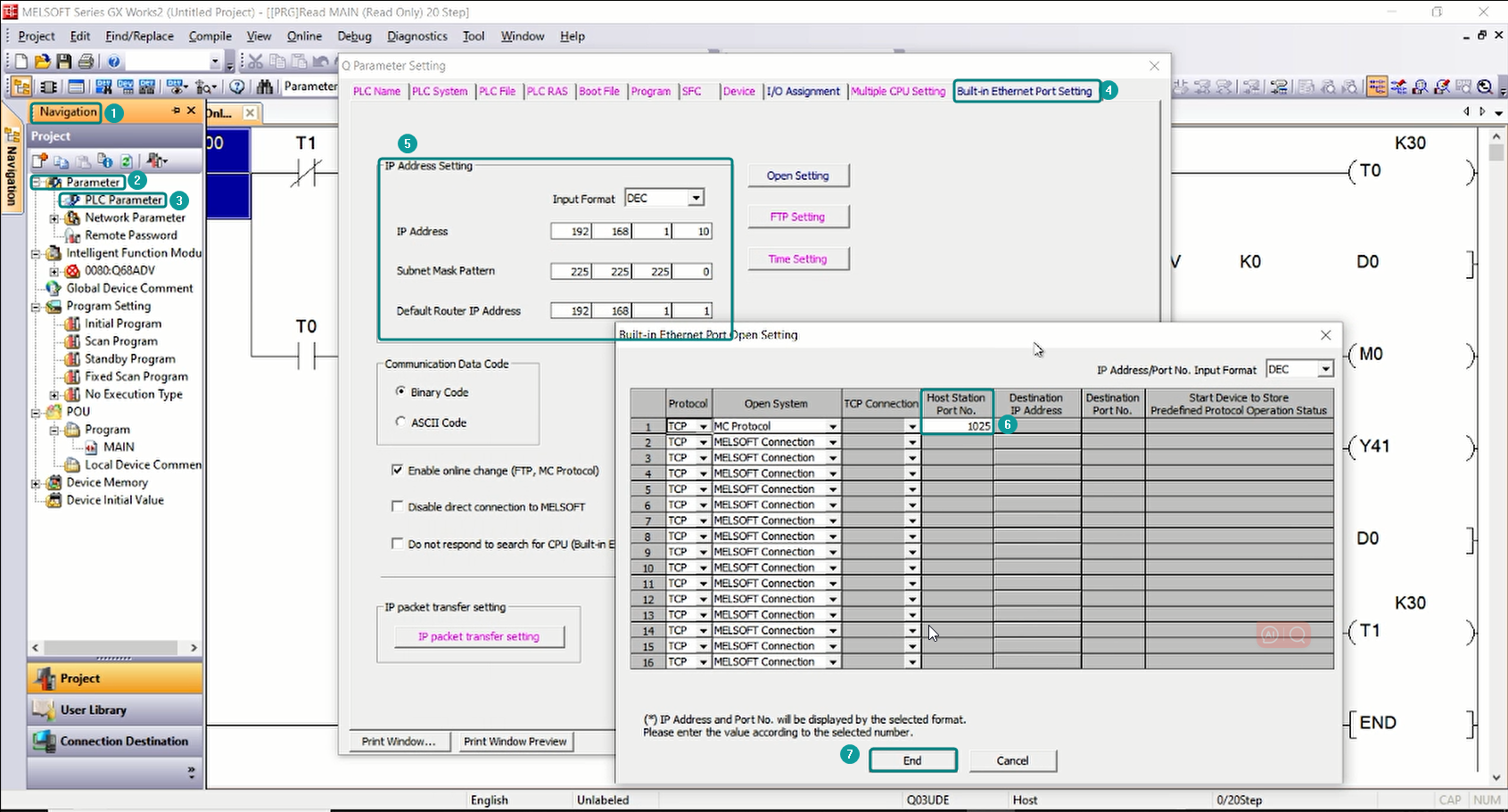Click the Open project folder icon

[x=42, y=62]
